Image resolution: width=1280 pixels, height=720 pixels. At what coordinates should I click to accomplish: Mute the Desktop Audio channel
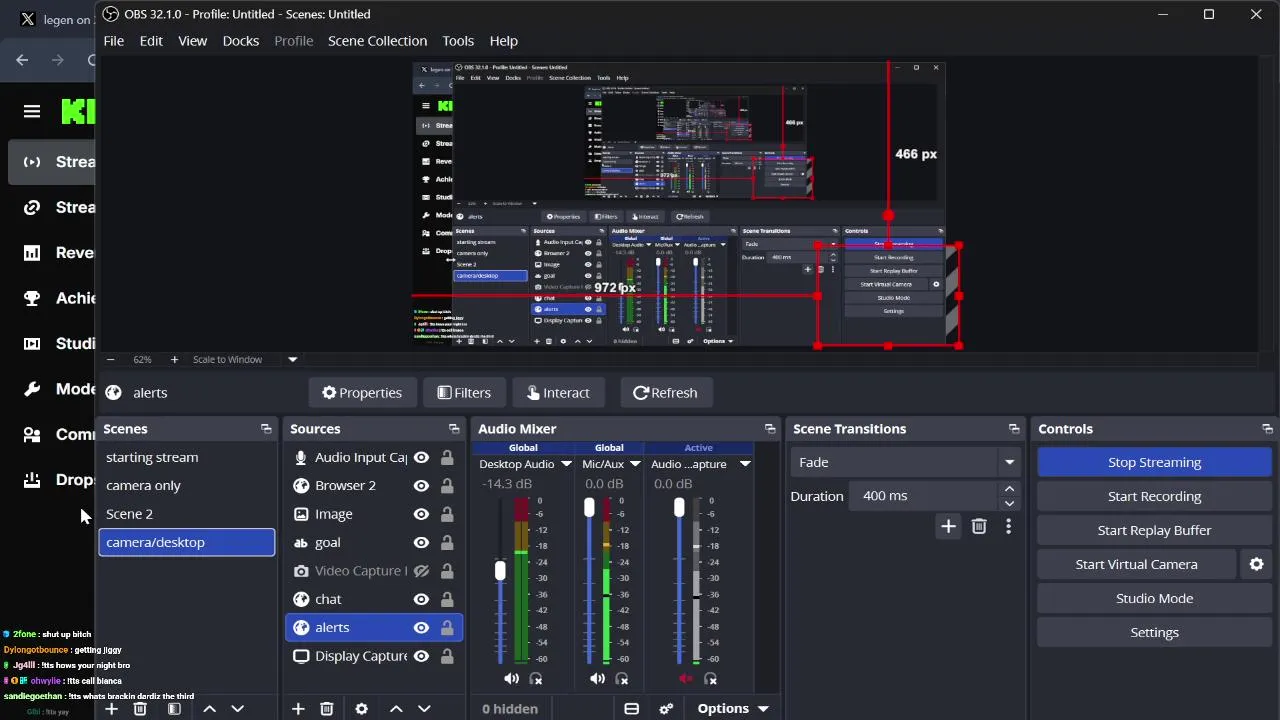click(x=511, y=679)
